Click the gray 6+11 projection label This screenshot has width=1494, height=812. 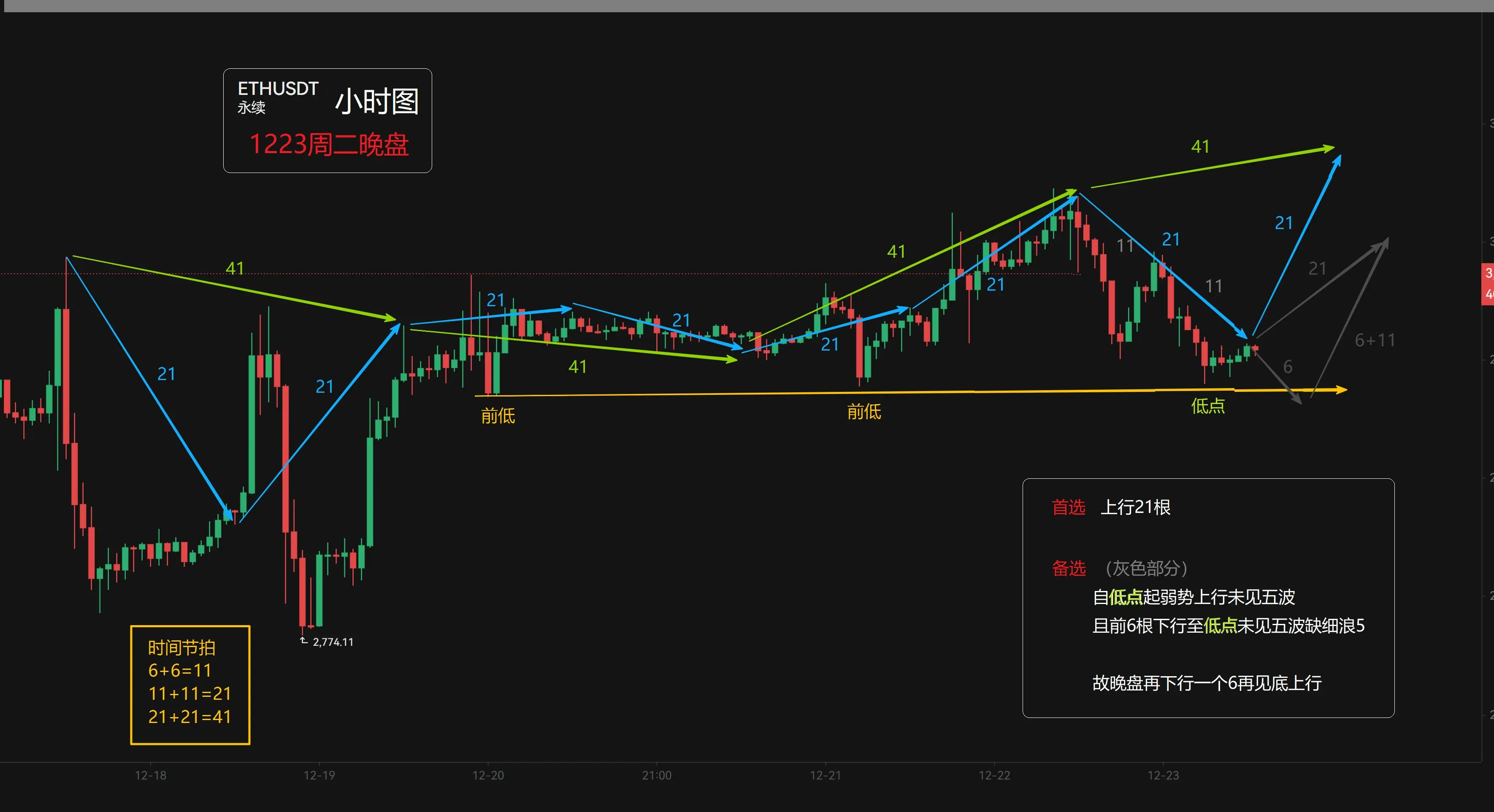click(1375, 340)
